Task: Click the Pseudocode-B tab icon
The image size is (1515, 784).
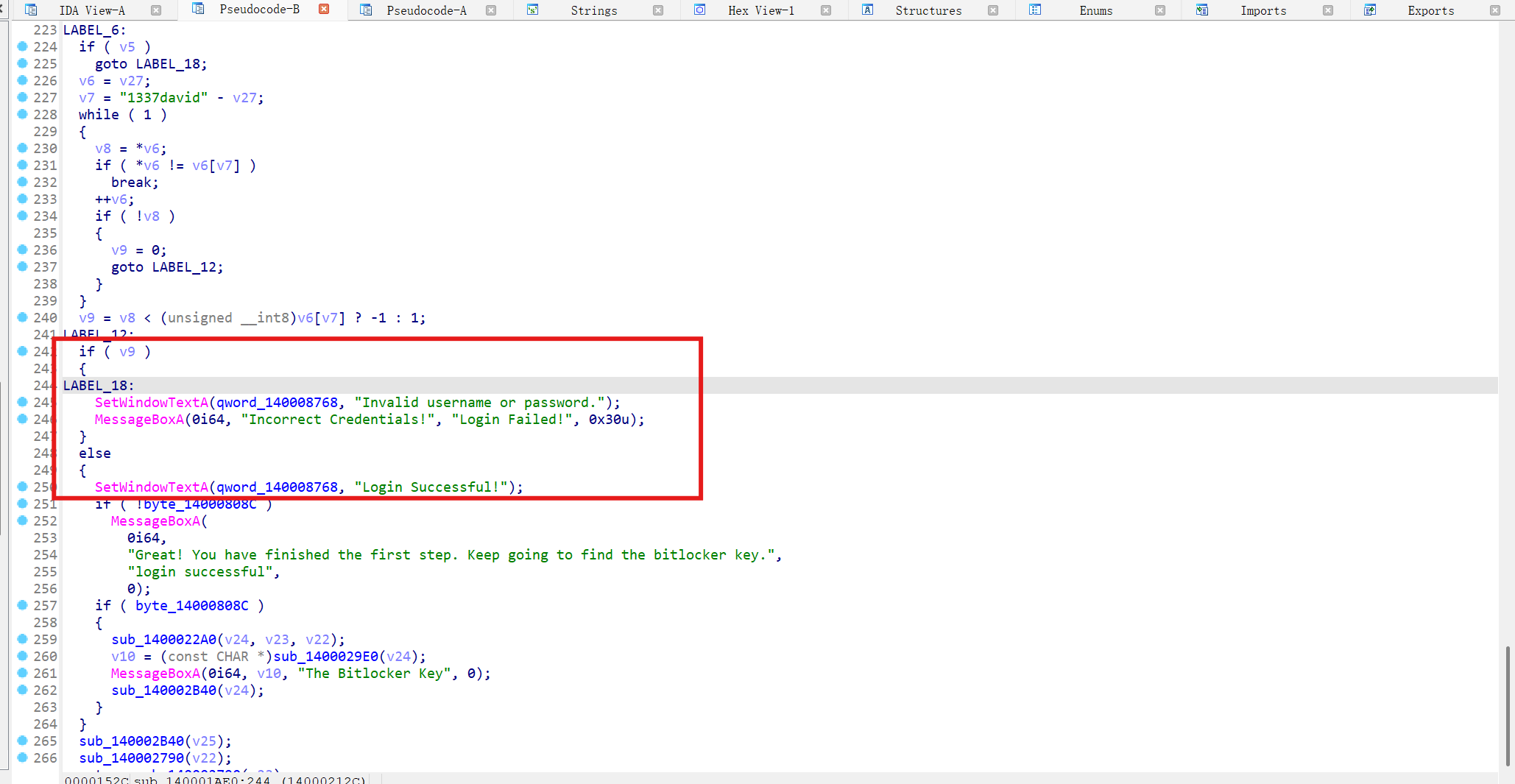Action: [197, 9]
